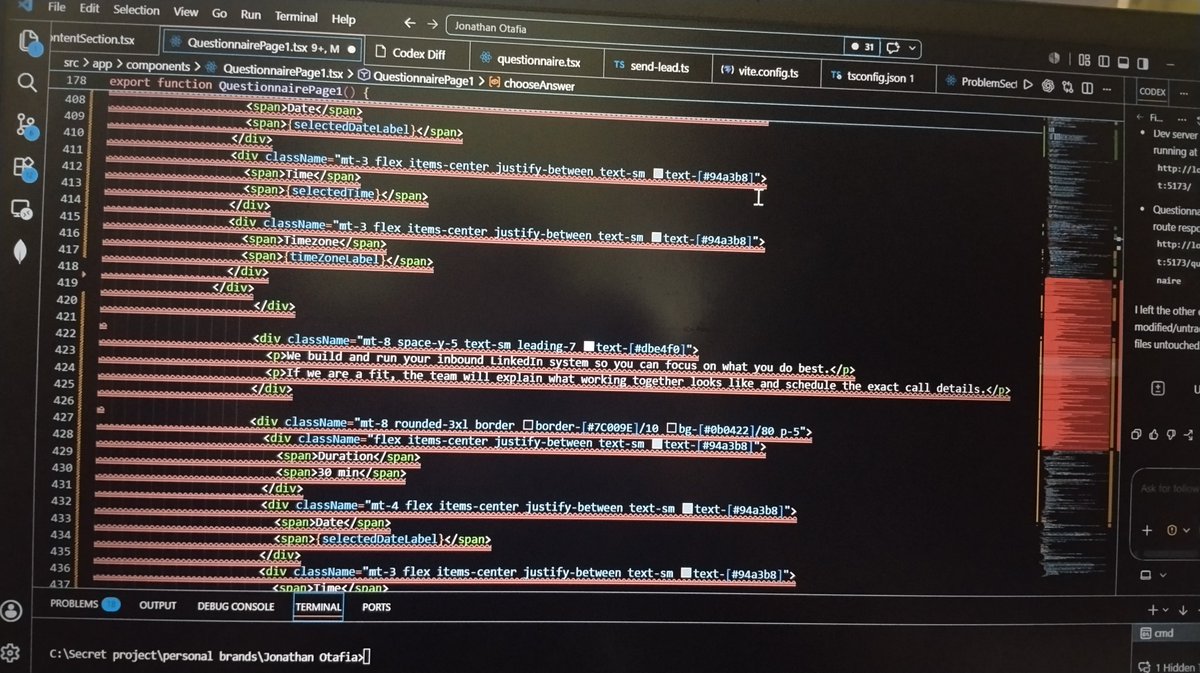Go forward with the right arrow
The image size is (1200, 673).
click(432, 23)
